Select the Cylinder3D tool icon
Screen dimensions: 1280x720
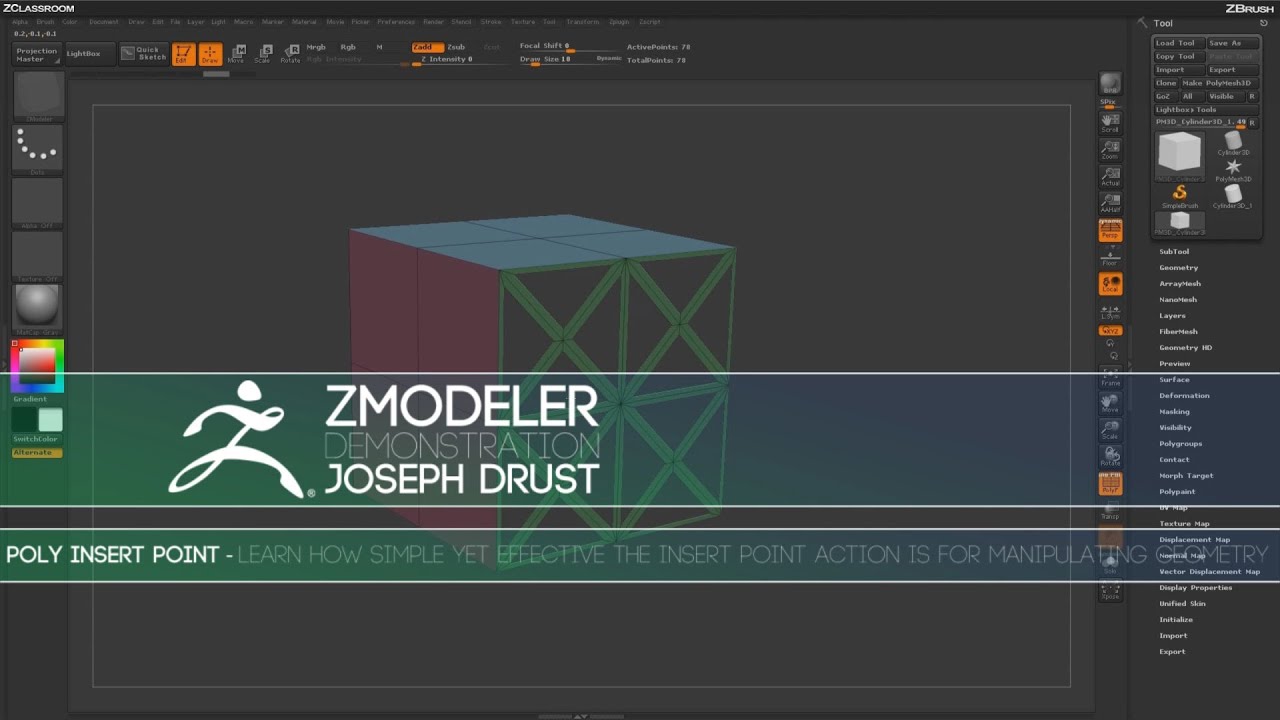tap(1233, 144)
